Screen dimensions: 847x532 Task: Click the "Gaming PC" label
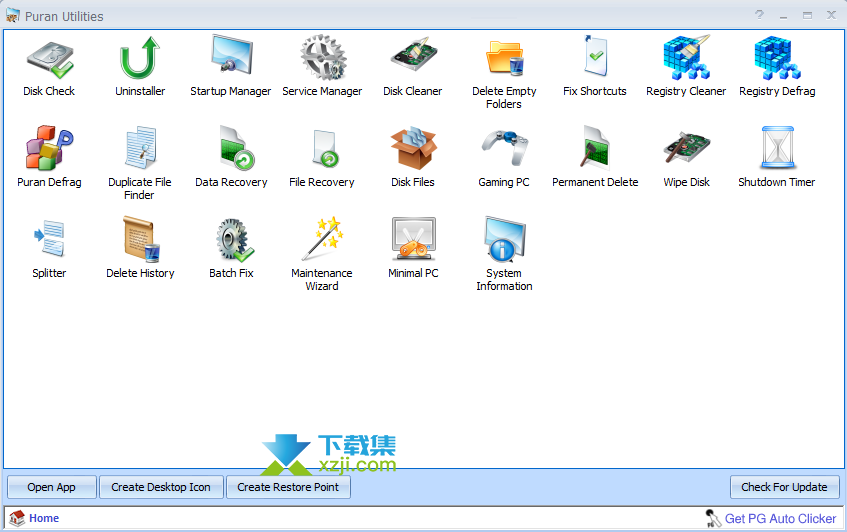503,183
